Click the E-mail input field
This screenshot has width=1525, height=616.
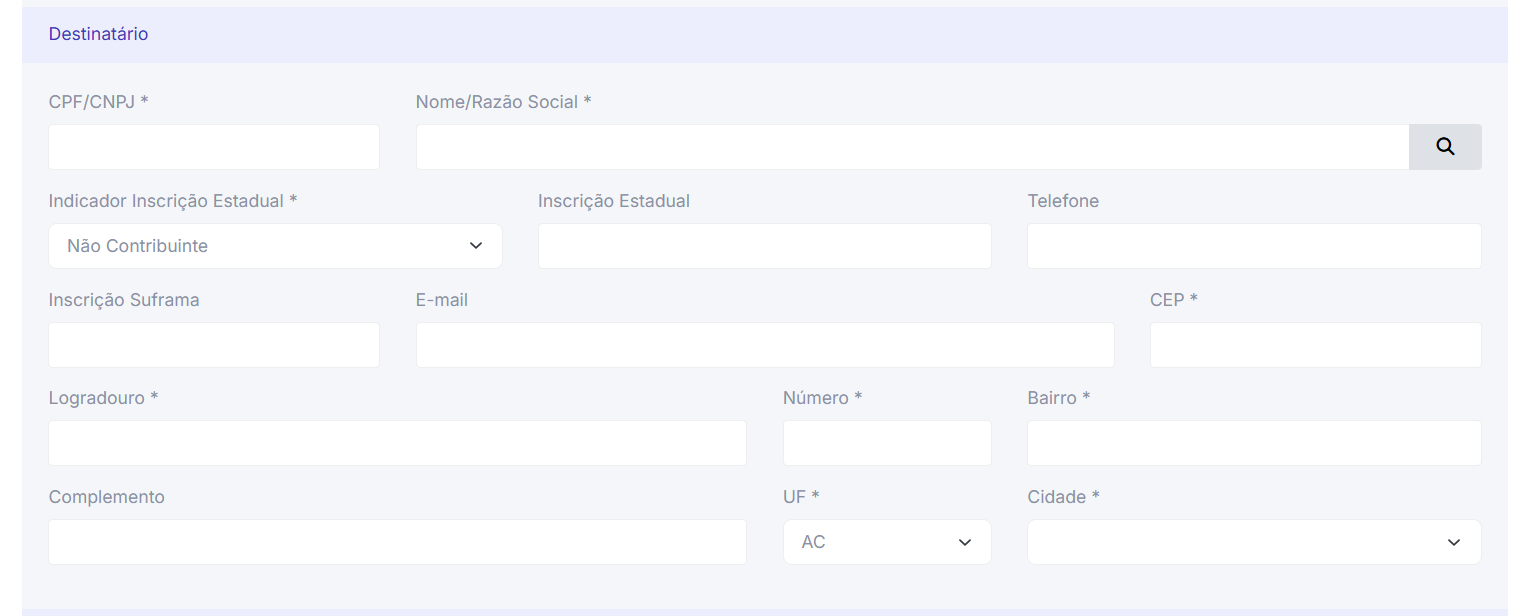765,345
